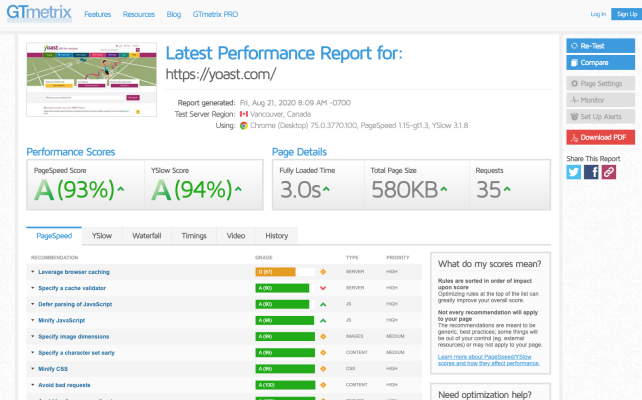Viewport: 642px width, 400px height.
Task: Click Set Up Alerts
Action: [600, 115]
